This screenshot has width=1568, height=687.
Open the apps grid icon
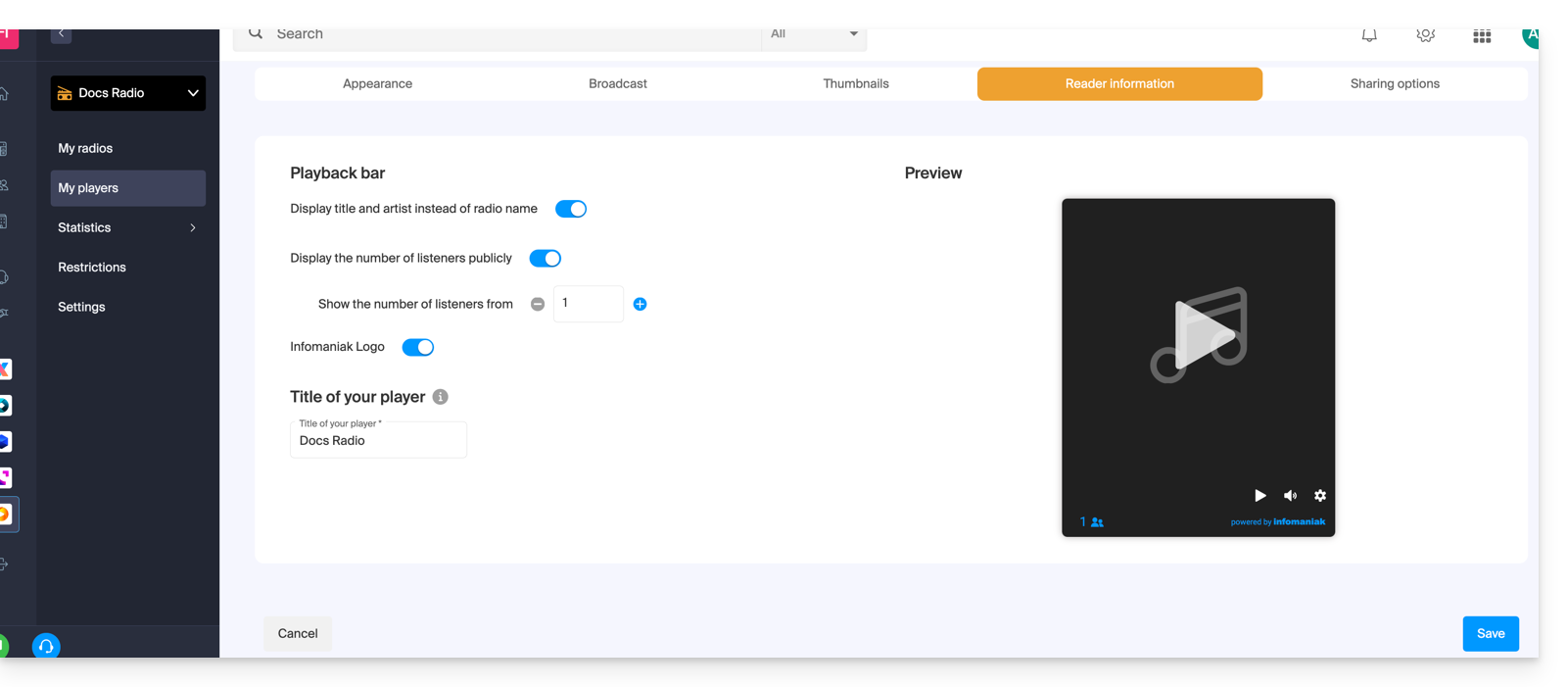coord(1482,36)
